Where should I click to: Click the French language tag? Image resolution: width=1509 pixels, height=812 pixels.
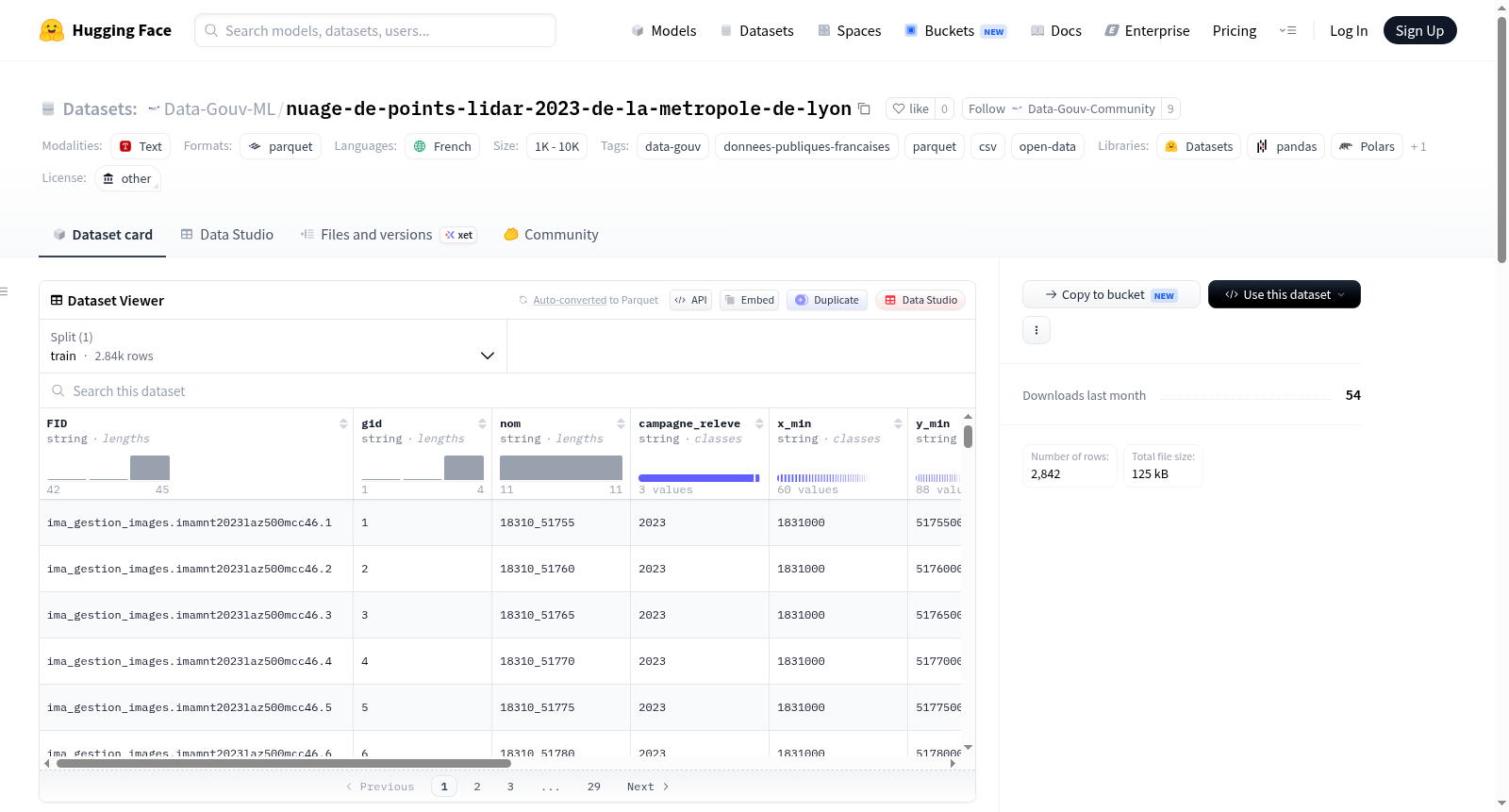click(x=442, y=146)
